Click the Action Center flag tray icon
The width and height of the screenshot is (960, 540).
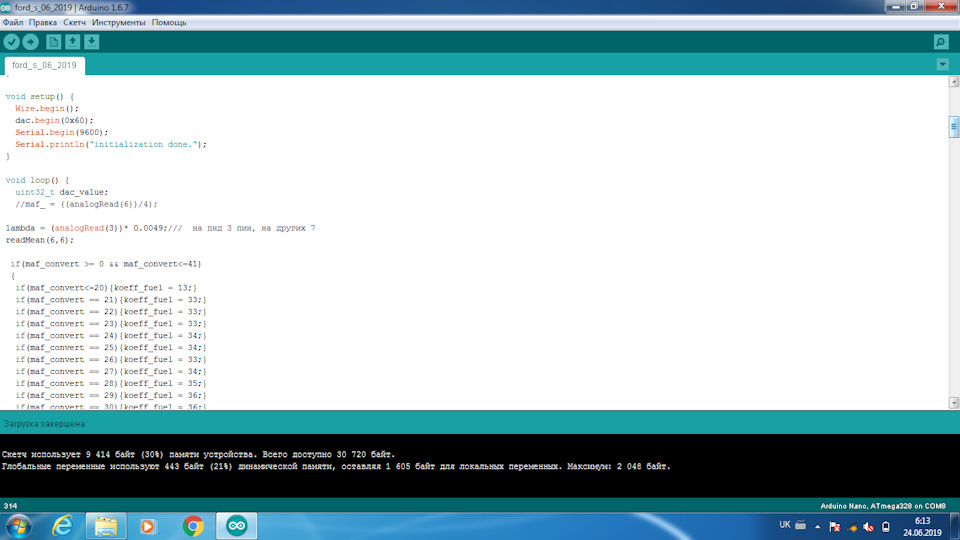pos(834,527)
